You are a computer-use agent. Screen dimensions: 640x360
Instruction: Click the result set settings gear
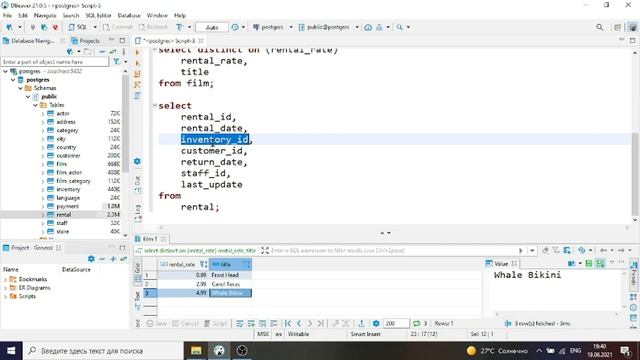[376, 324]
